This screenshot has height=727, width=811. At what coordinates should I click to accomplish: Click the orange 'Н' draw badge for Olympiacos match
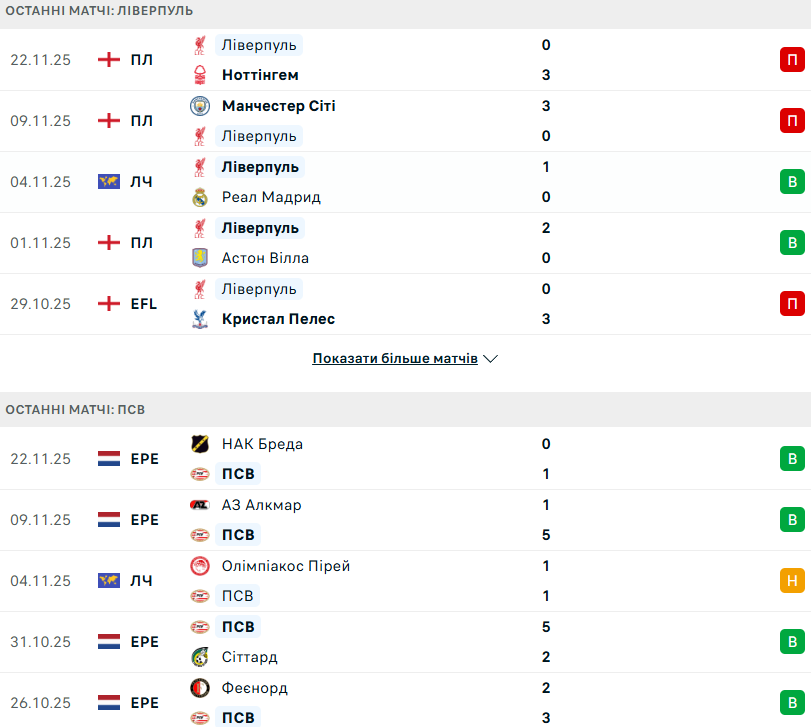(792, 581)
